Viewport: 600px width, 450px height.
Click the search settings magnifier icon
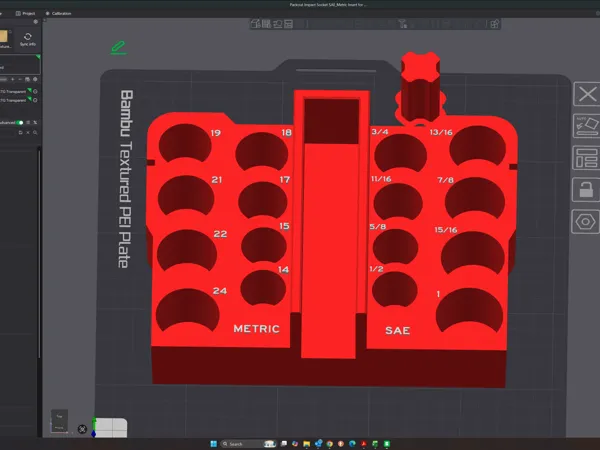(35, 132)
